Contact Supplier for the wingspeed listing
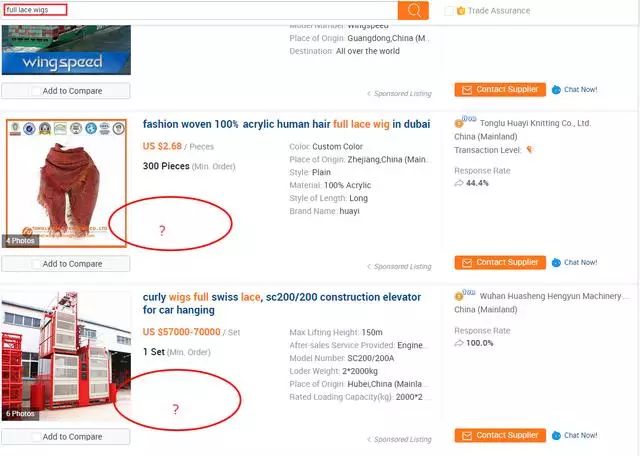Image resolution: width=640 pixels, height=456 pixels. (x=500, y=89)
